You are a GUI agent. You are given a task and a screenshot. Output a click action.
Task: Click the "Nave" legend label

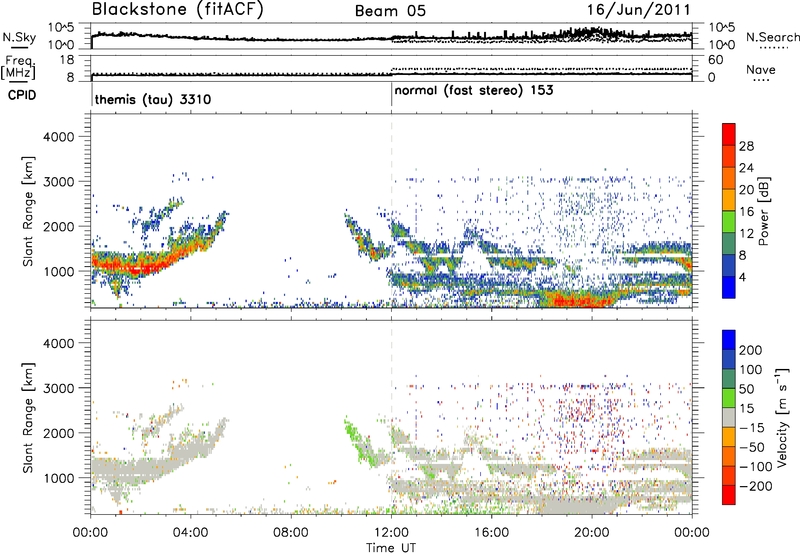coord(761,69)
